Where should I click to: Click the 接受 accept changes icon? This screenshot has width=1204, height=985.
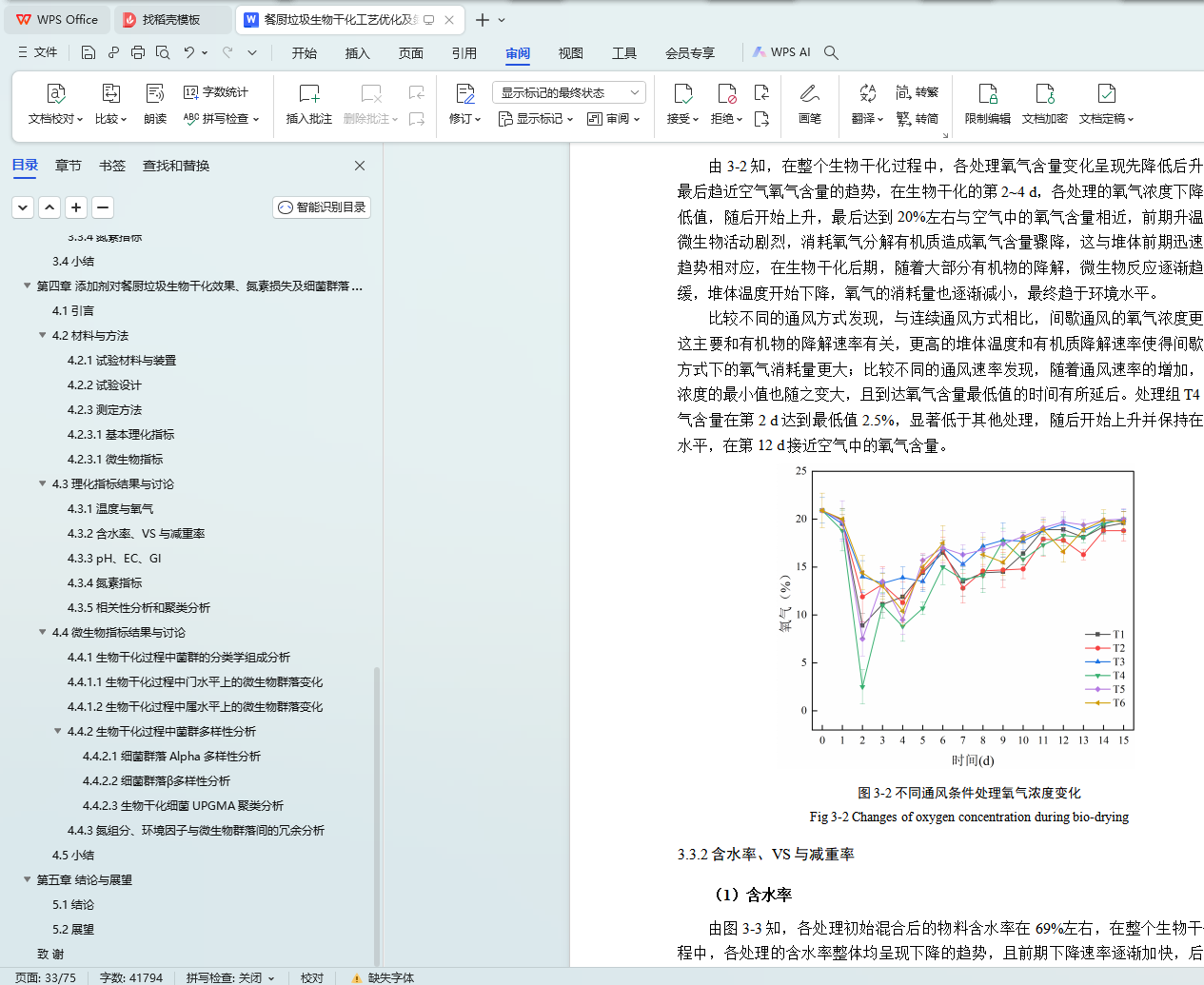682,93
